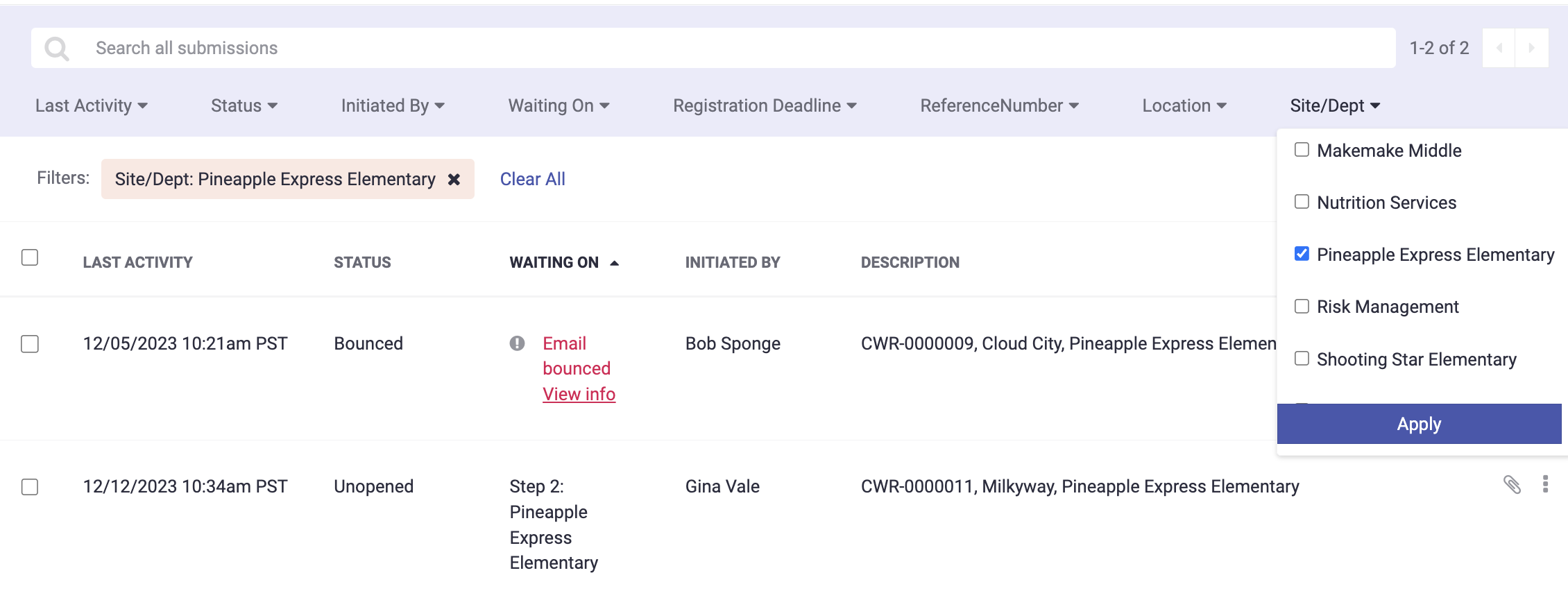The height and width of the screenshot is (591, 1568).
Task: Tick the select-all submissions checkbox
Action: (x=30, y=257)
